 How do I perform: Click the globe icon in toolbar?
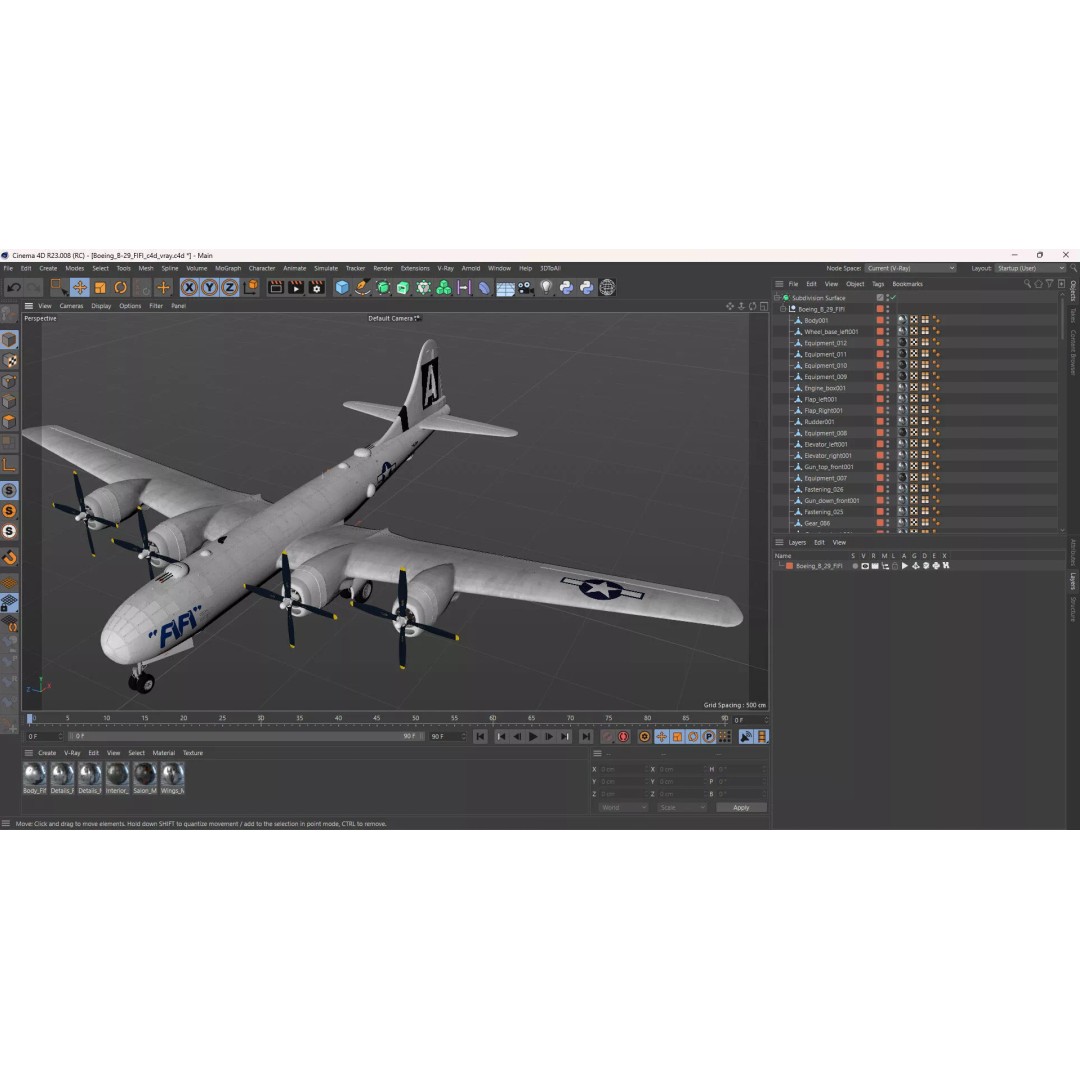click(x=607, y=287)
